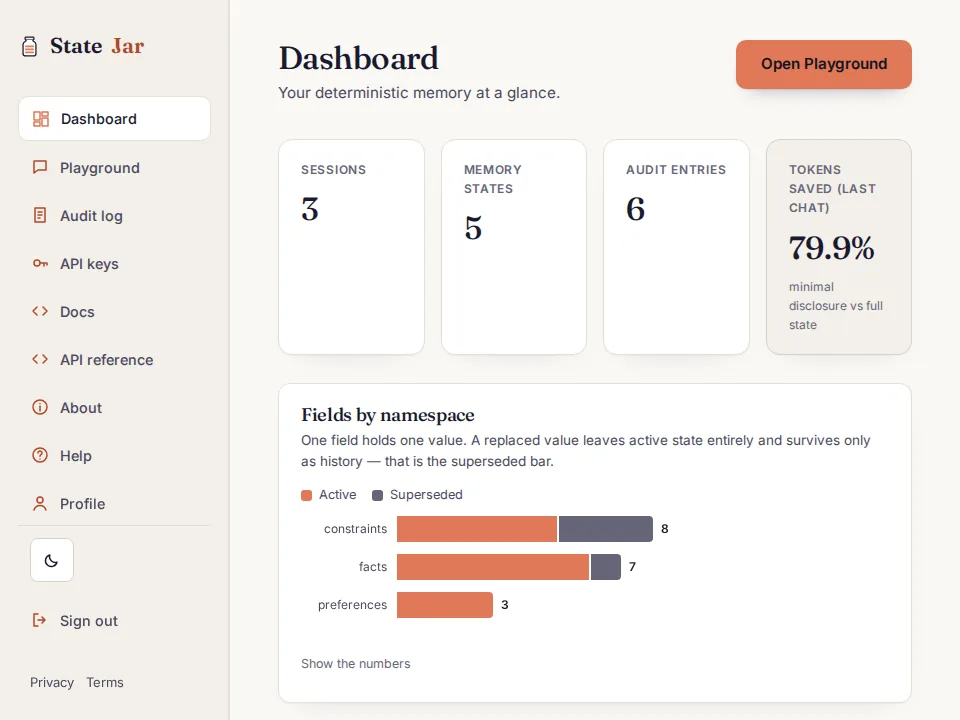Click the preferences total value 3
The width and height of the screenshot is (960, 720).
pyautogui.click(x=504, y=605)
